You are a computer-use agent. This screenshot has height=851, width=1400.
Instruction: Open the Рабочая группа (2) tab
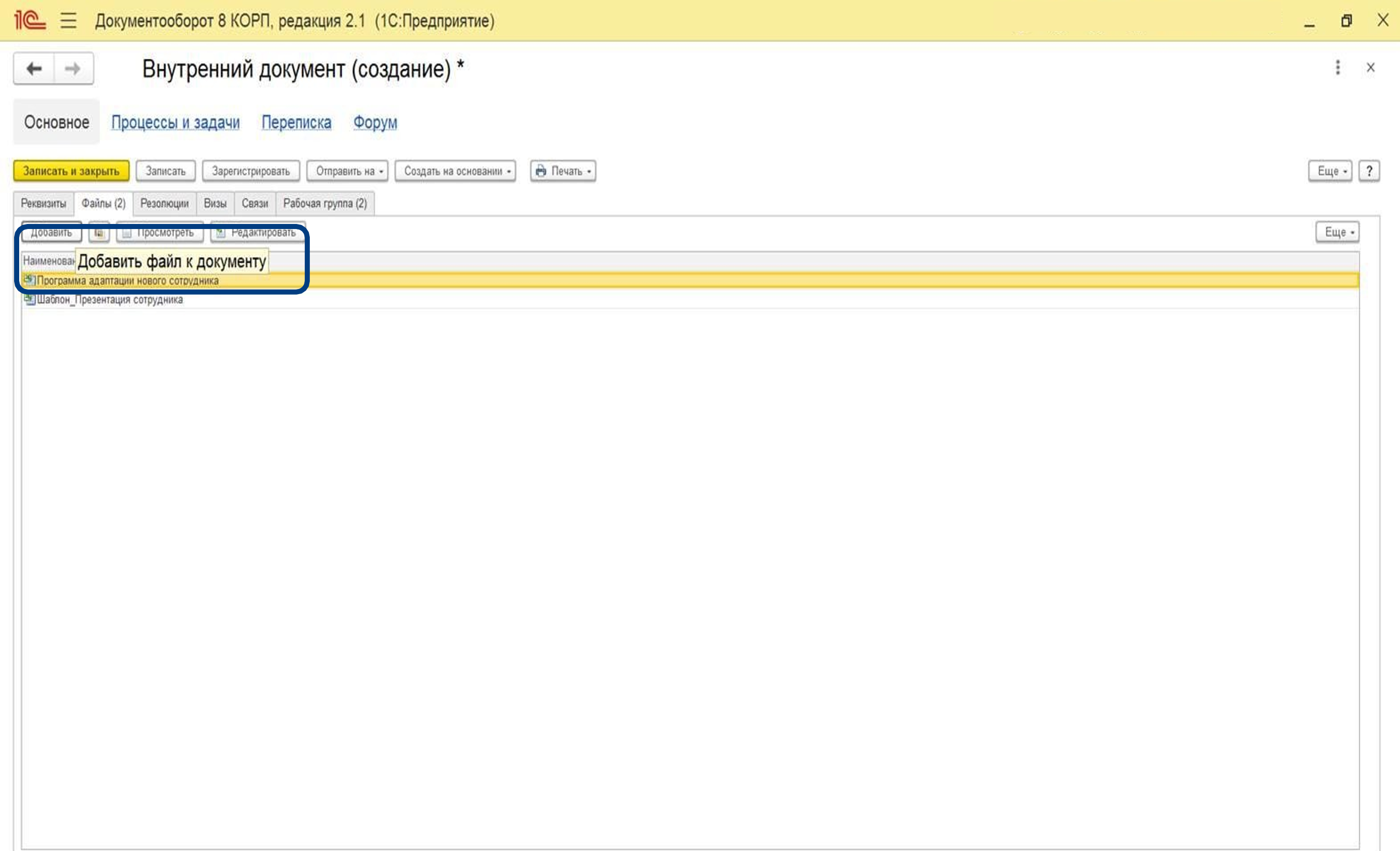coord(325,203)
